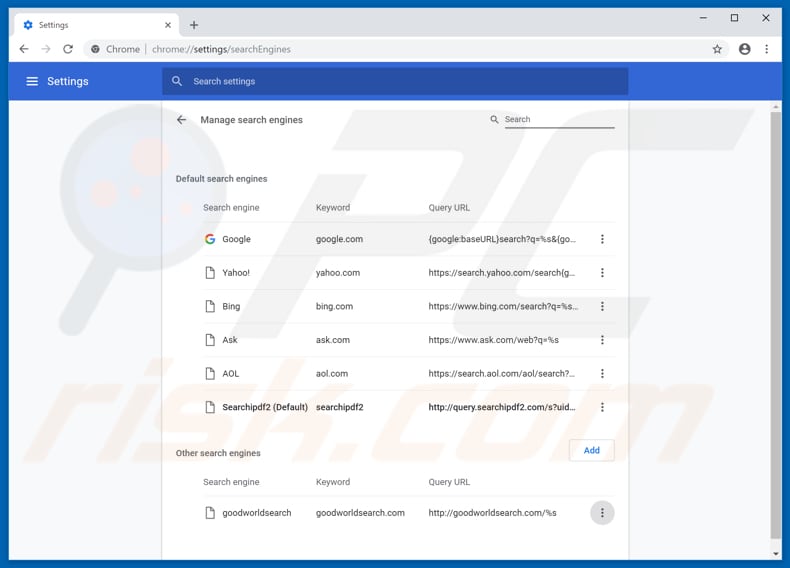This screenshot has width=790, height=568.
Task: Click the Settings title in header
Action: click(68, 81)
